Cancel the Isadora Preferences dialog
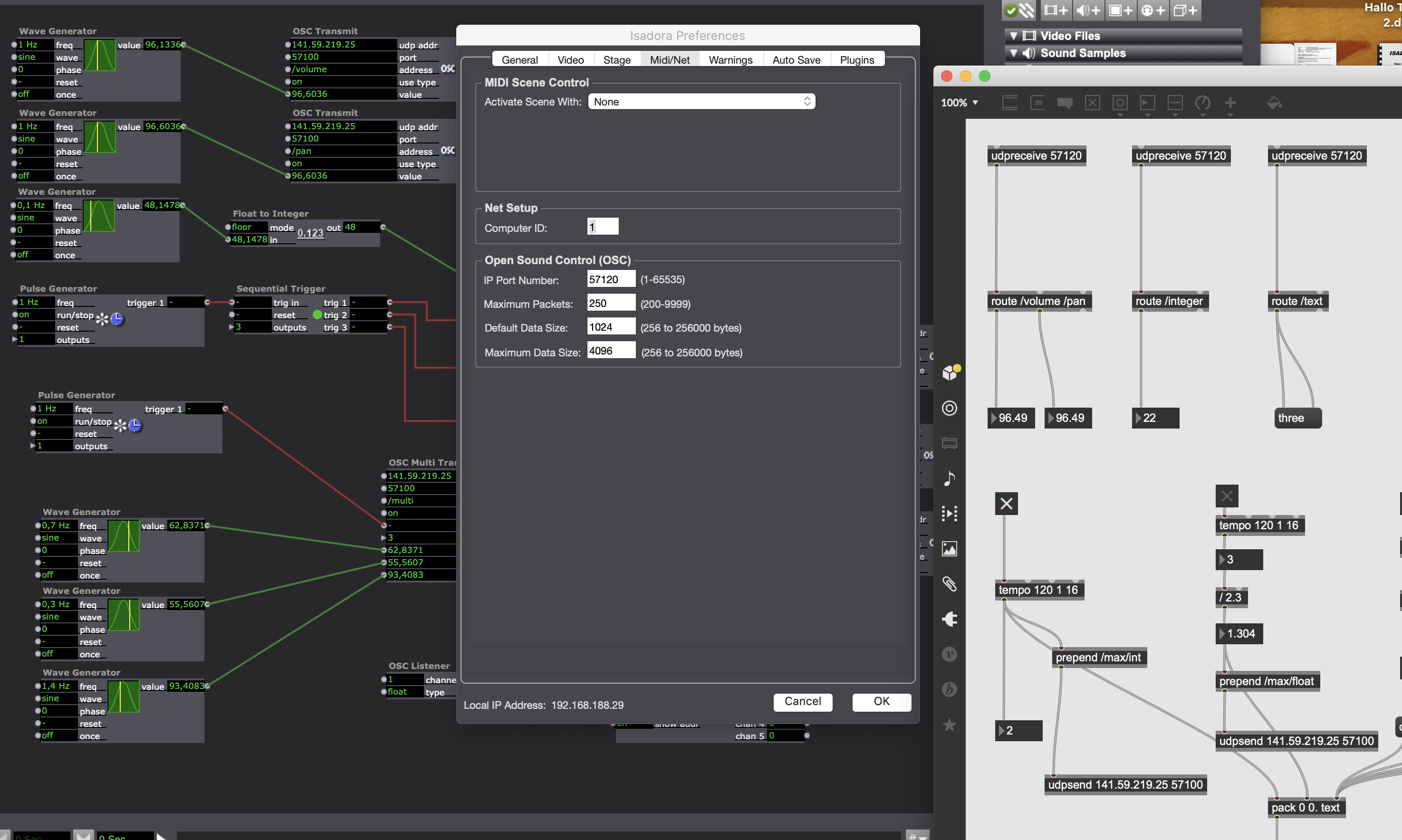Viewport: 1402px width, 840px height. [x=802, y=701]
